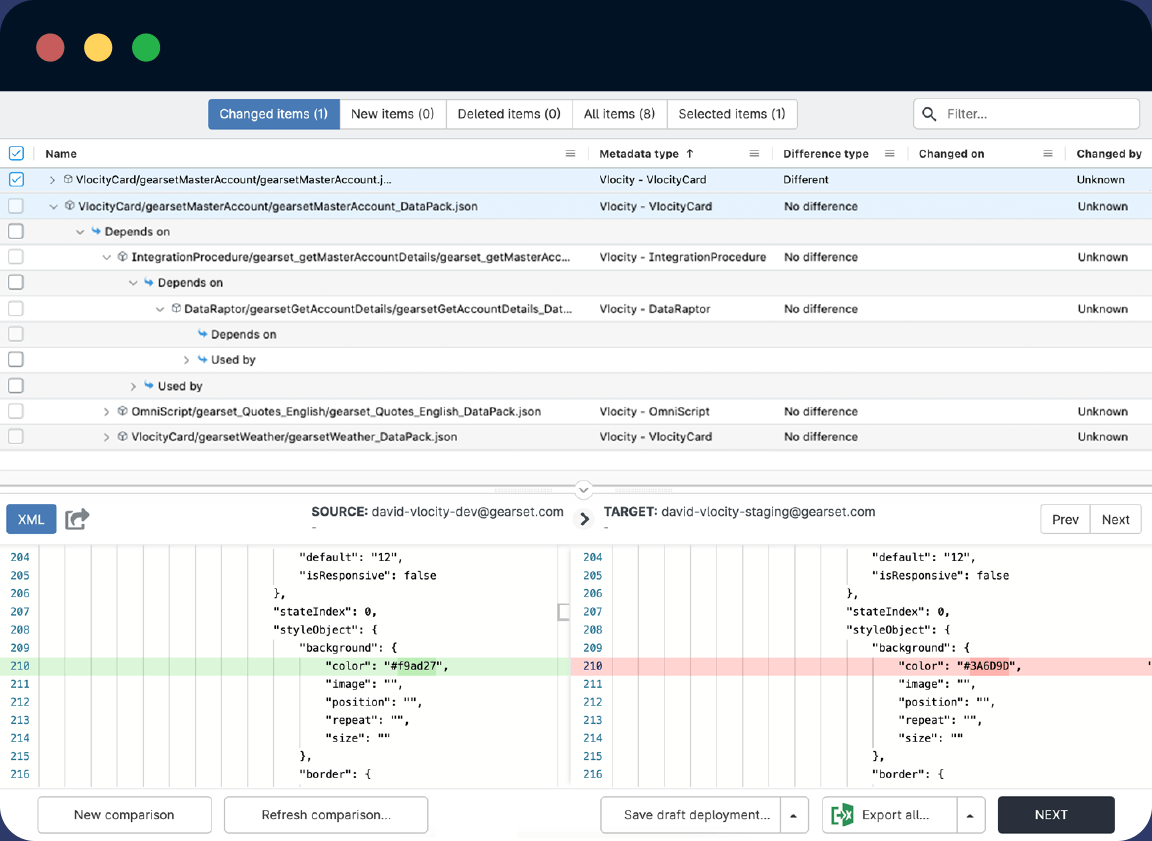
Task: Check the gearsetWeather_DataPack.json row checkbox
Action: pyautogui.click(x=16, y=437)
